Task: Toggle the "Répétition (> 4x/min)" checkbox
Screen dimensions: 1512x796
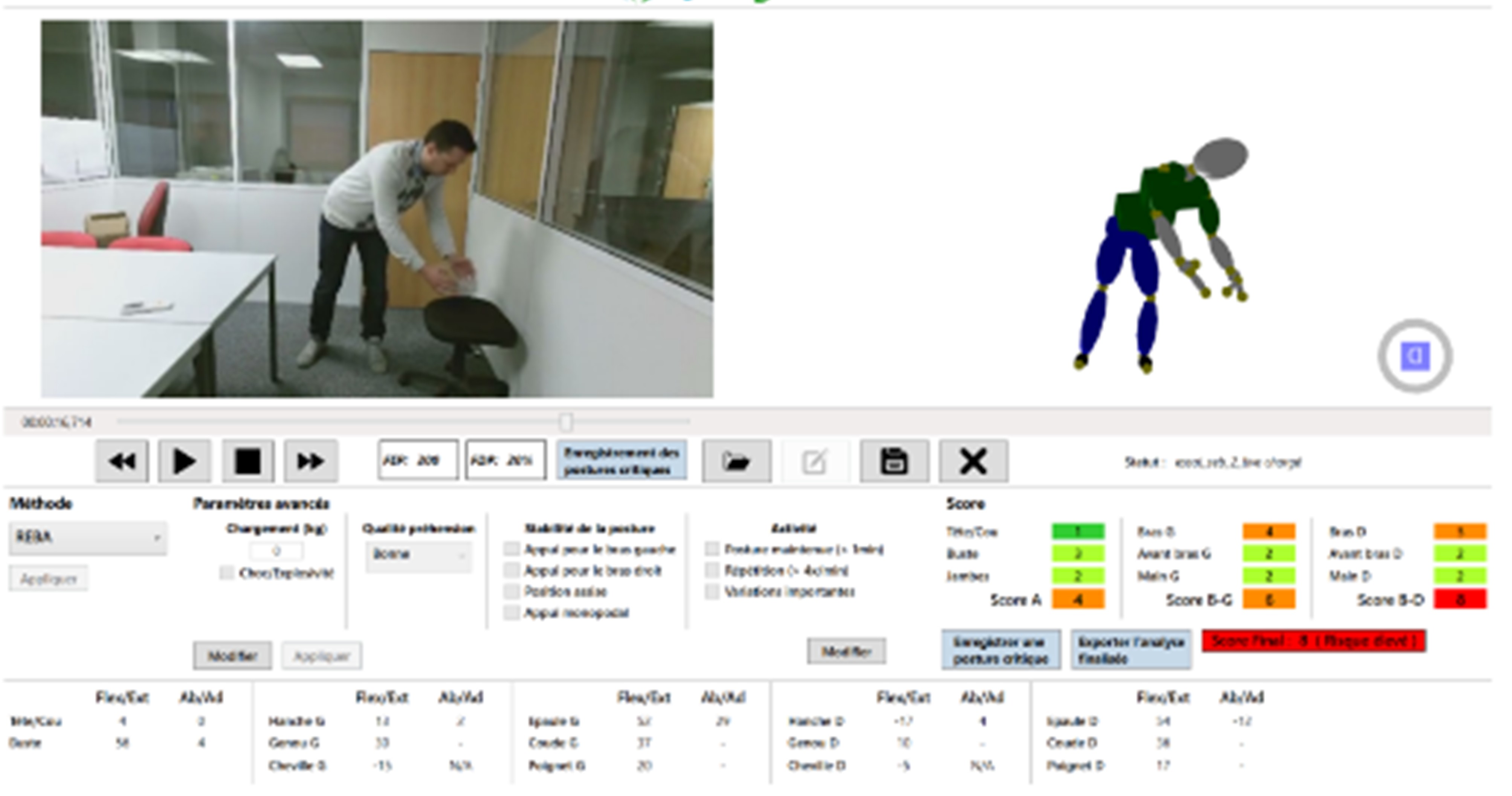Action: (712, 570)
